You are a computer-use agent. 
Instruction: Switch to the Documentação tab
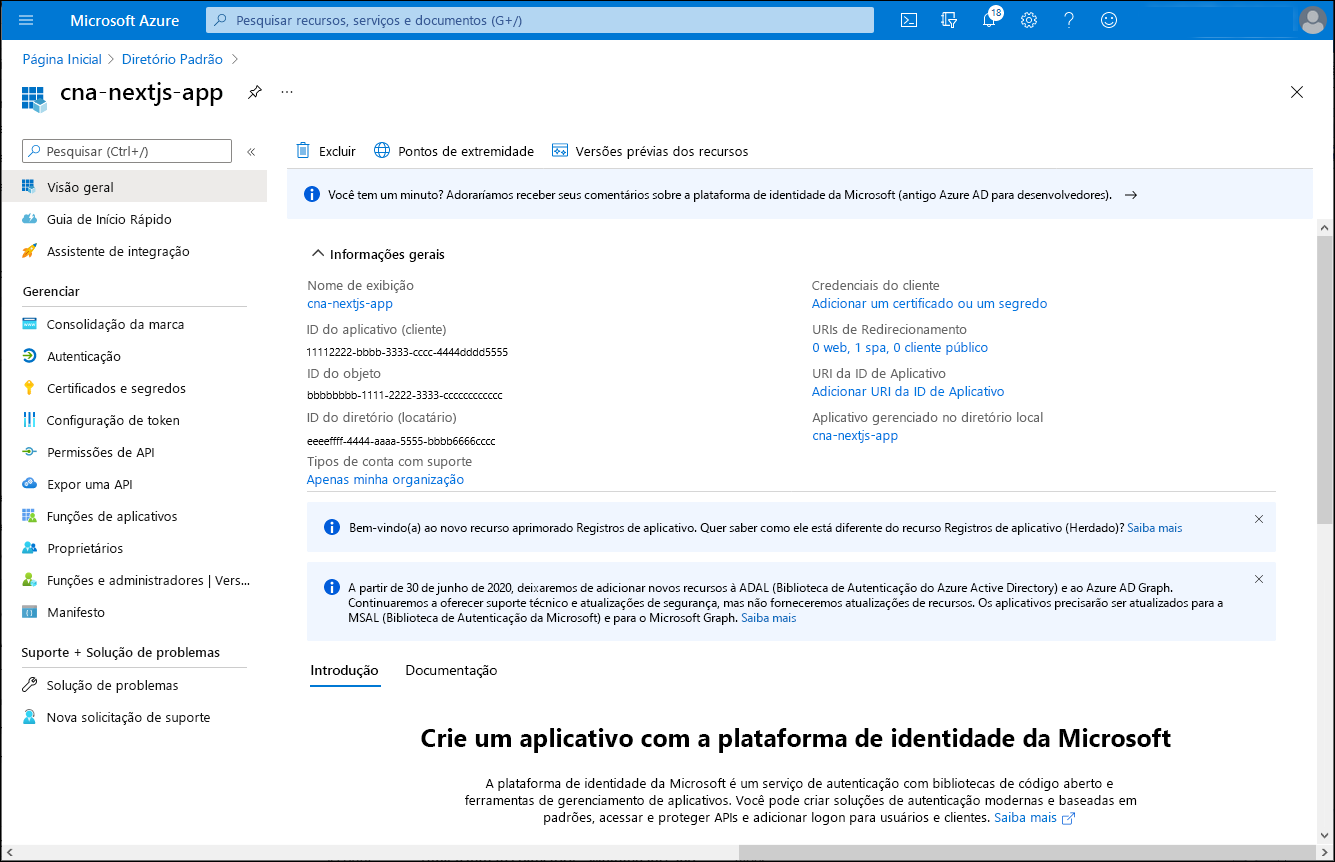click(451, 670)
